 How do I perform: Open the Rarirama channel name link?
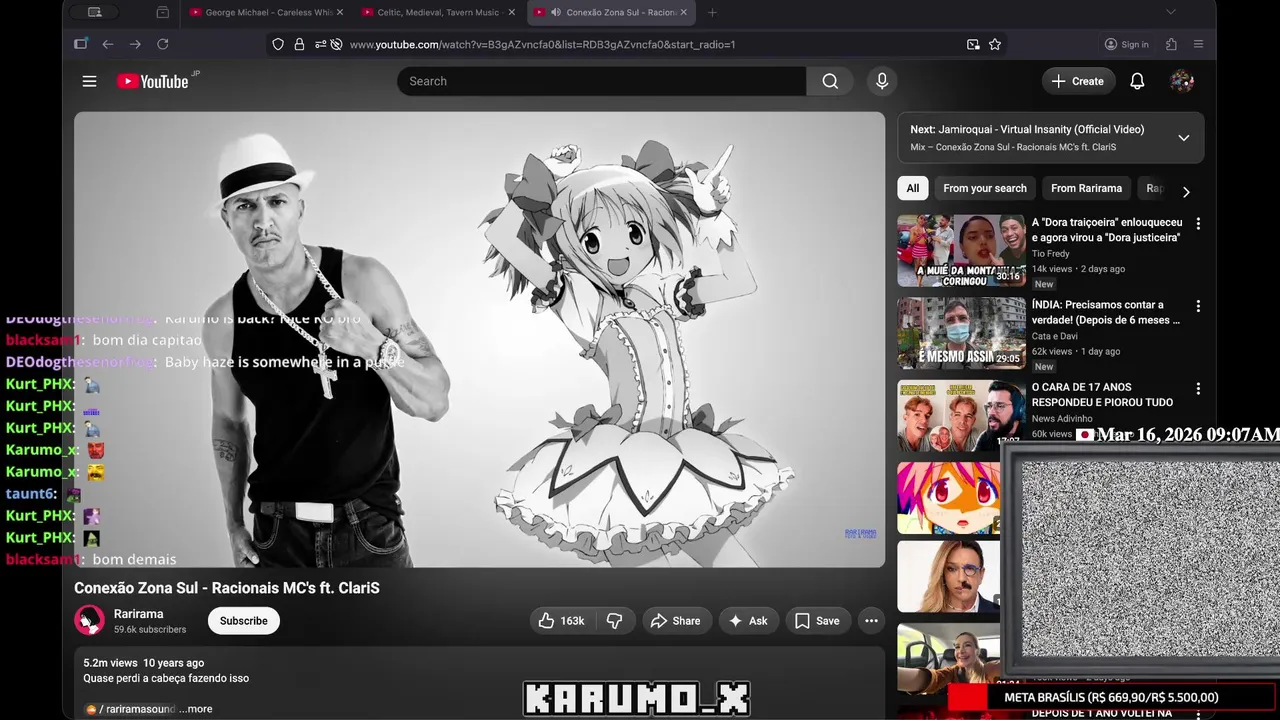[139, 614]
